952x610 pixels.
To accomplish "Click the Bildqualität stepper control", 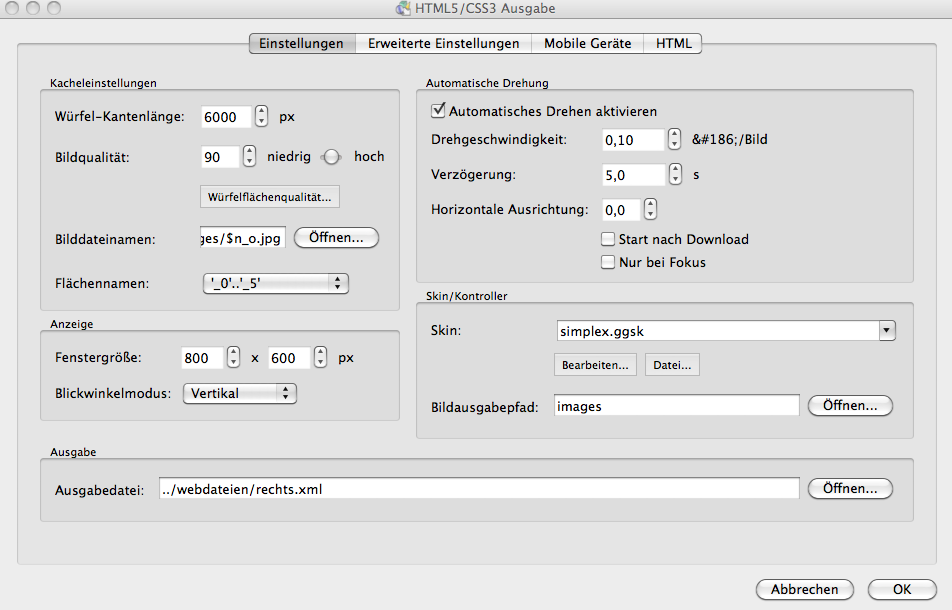I will [250, 157].
